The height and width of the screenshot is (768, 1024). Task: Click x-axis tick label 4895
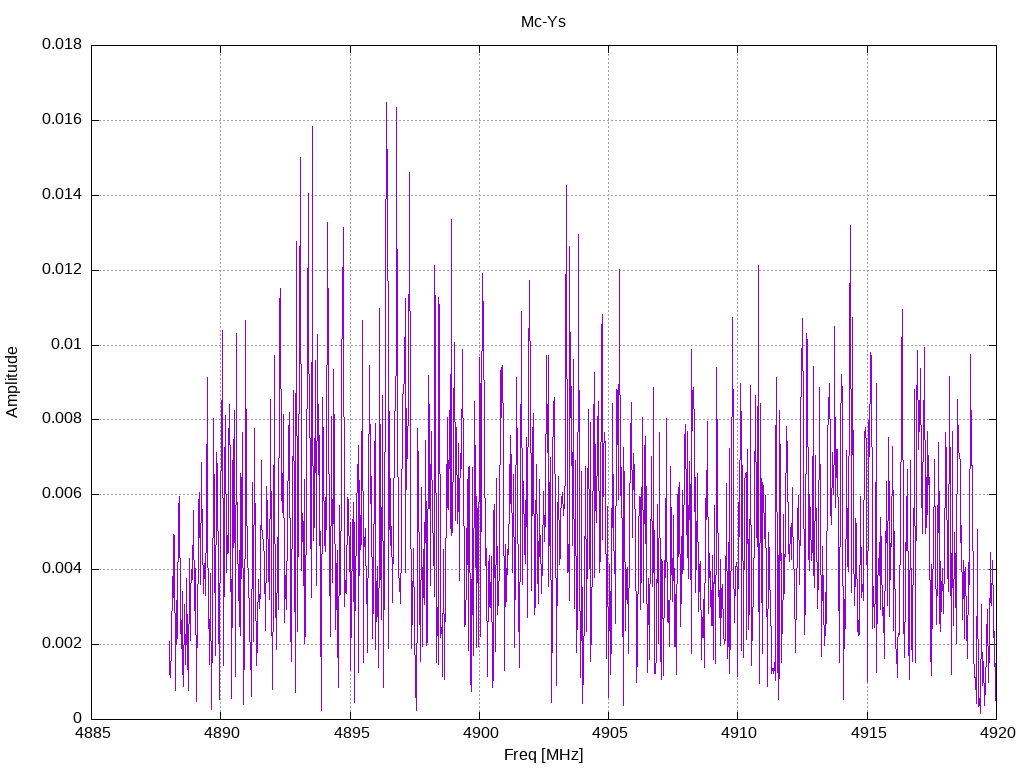pos(351,733)
